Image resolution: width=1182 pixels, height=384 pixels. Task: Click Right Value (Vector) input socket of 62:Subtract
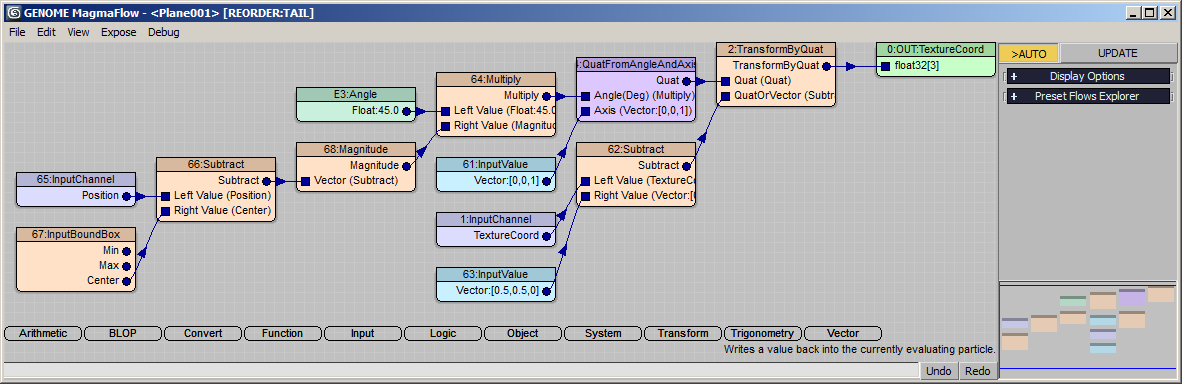coord(586,196)
